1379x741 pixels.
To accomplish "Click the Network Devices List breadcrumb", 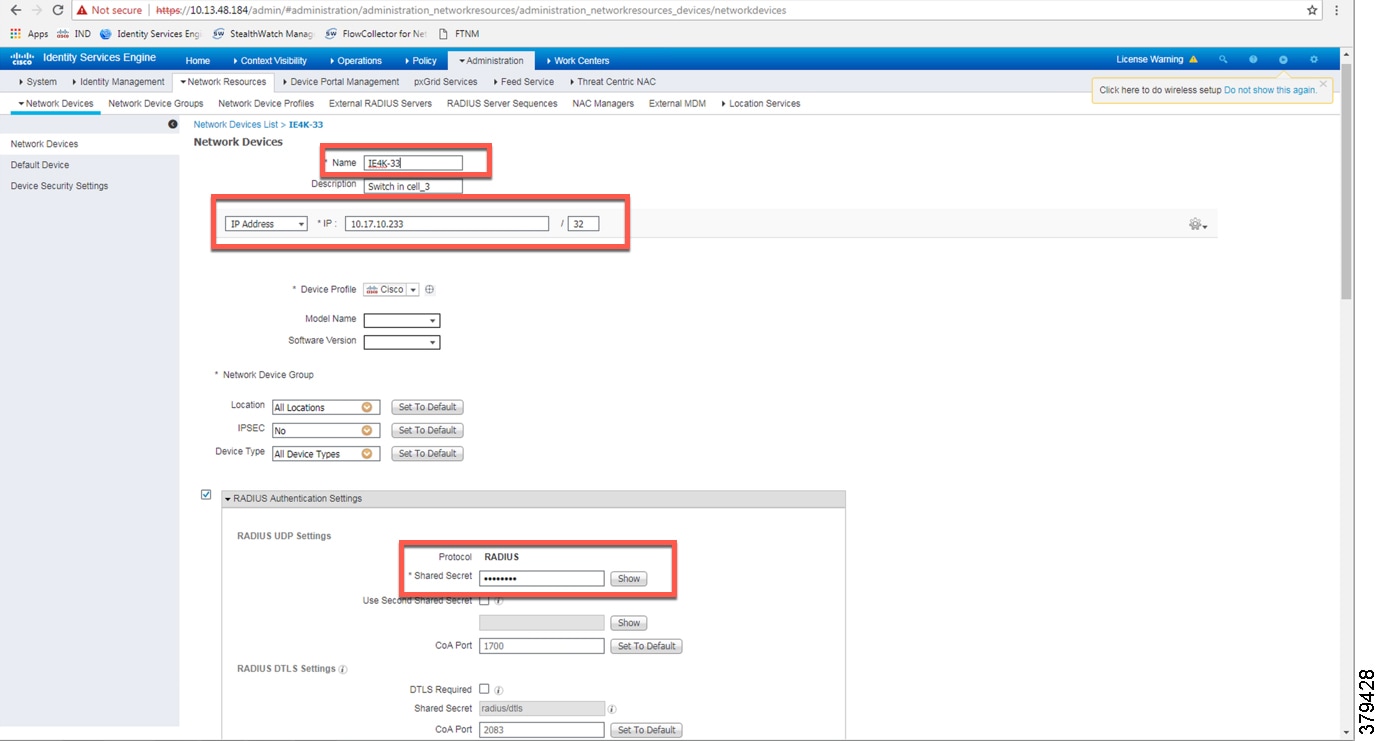I will coord(235,124).
